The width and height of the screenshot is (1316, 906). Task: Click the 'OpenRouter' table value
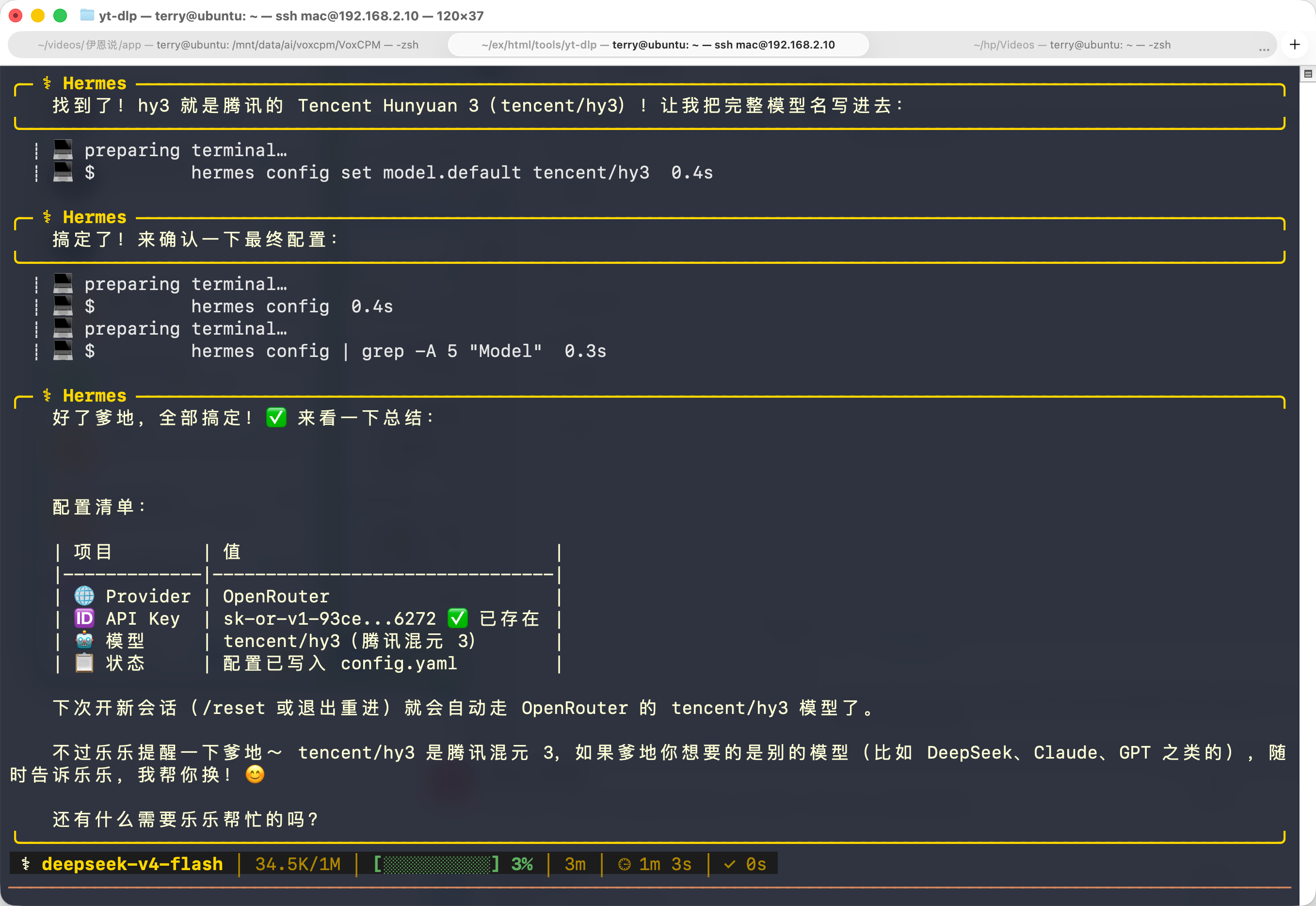276,596
